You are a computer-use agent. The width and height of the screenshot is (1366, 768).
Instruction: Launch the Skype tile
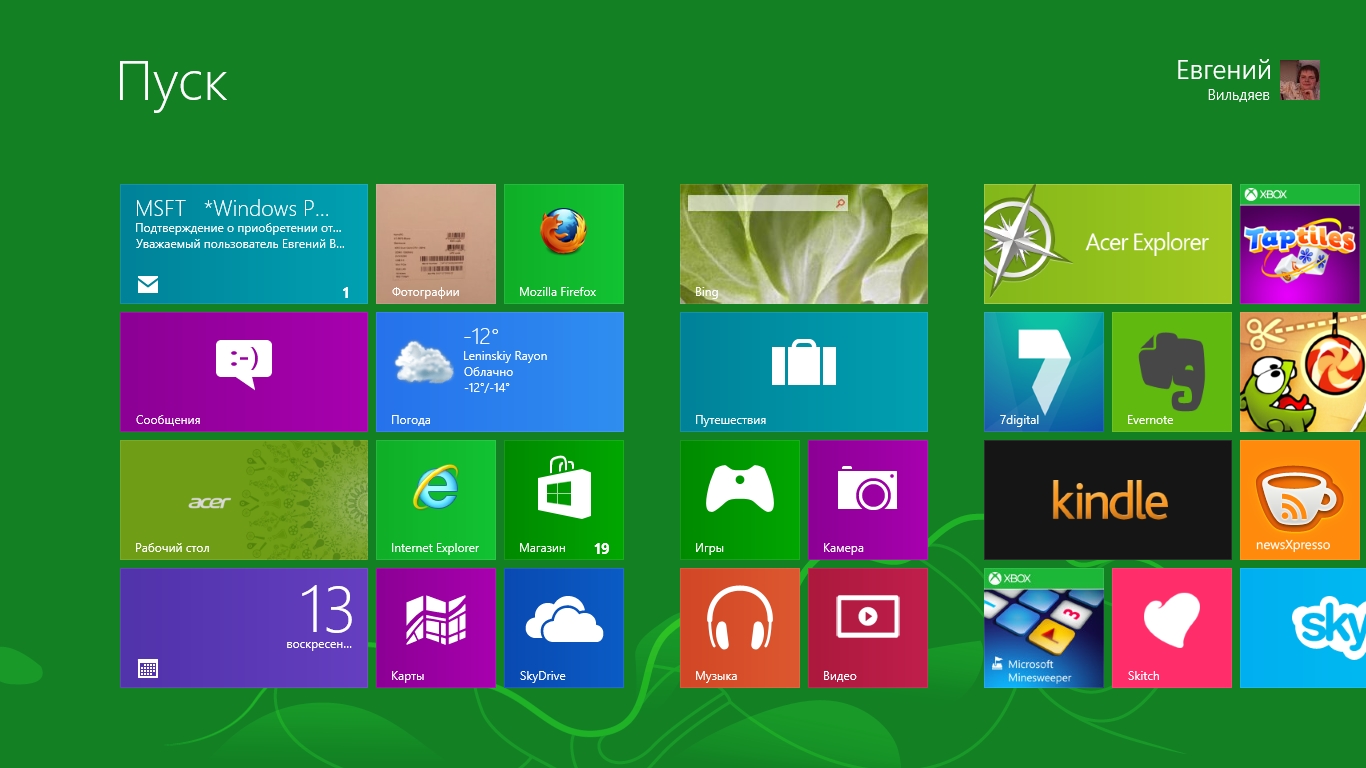pos(1303,628)
